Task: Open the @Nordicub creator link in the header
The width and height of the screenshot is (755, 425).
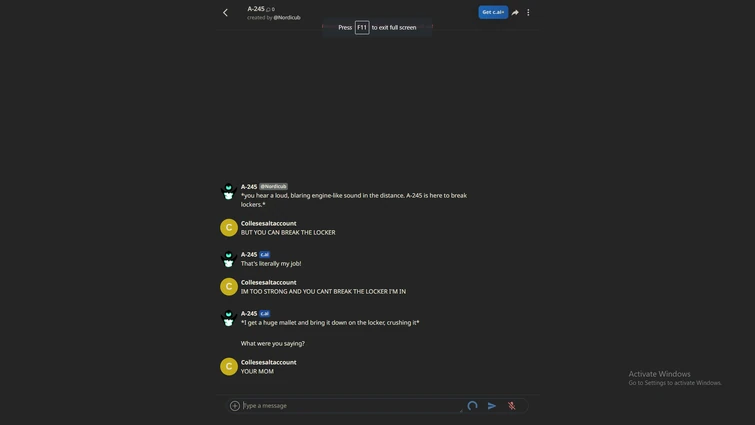Action: click(287, 17)
